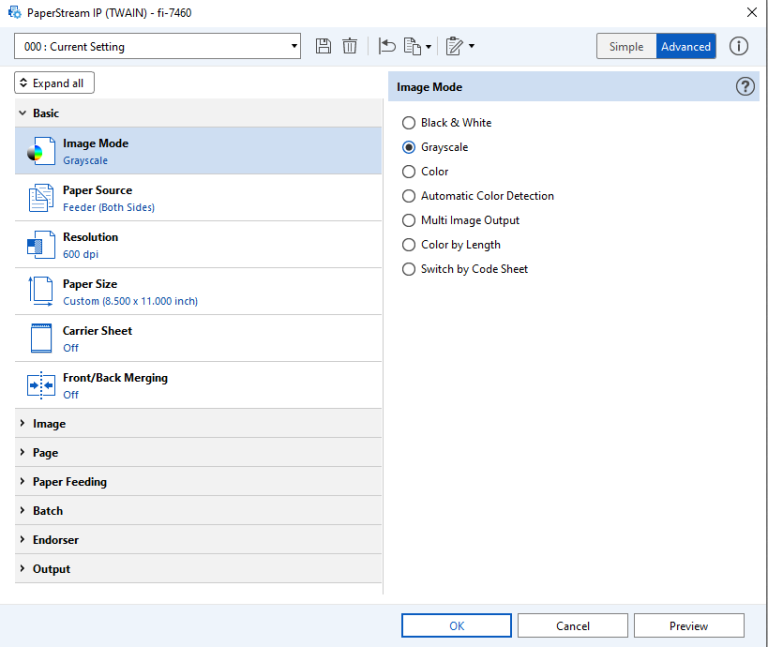Select the Front/Back Merging icon
The image size is (768, 647).
41,385
